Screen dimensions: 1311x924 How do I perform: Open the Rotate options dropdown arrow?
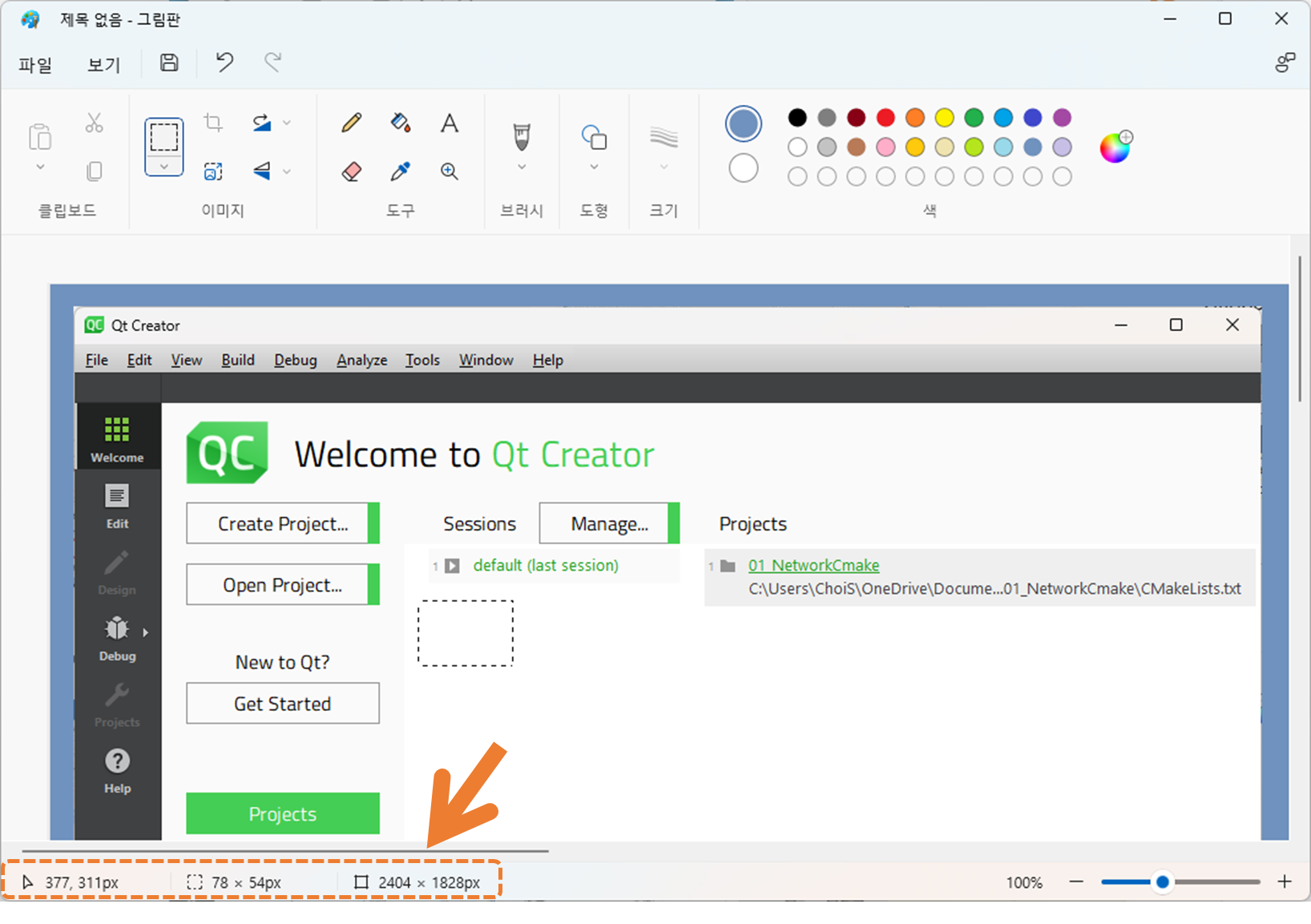[x=287, y=123]
